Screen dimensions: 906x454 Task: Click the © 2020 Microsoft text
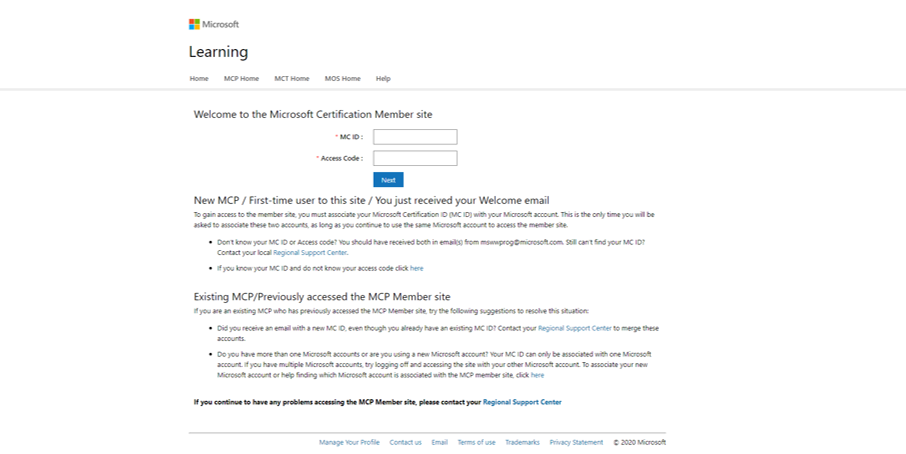click(x=640, y=442)
